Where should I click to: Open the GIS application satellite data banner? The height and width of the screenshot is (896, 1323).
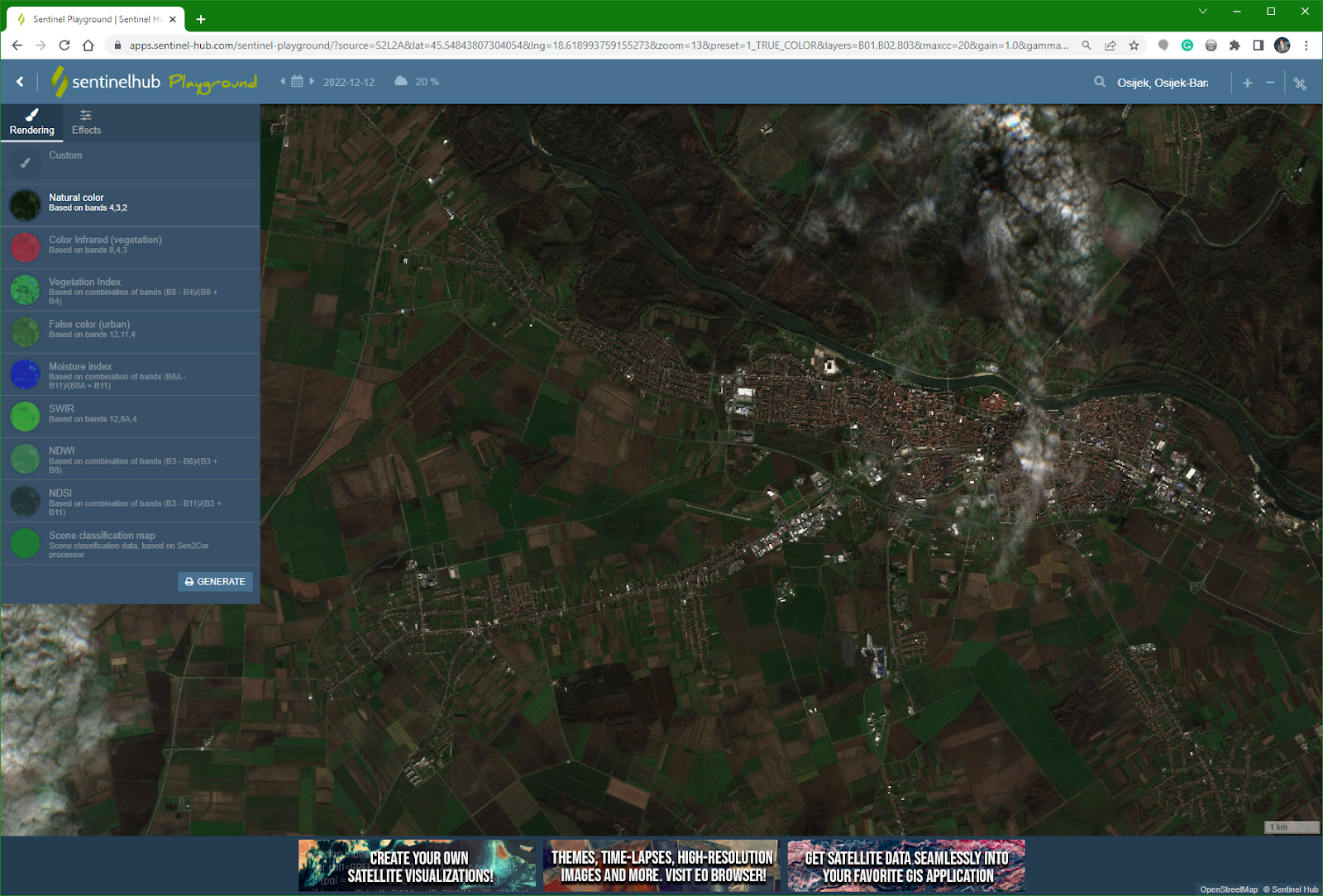coord(906,866)
